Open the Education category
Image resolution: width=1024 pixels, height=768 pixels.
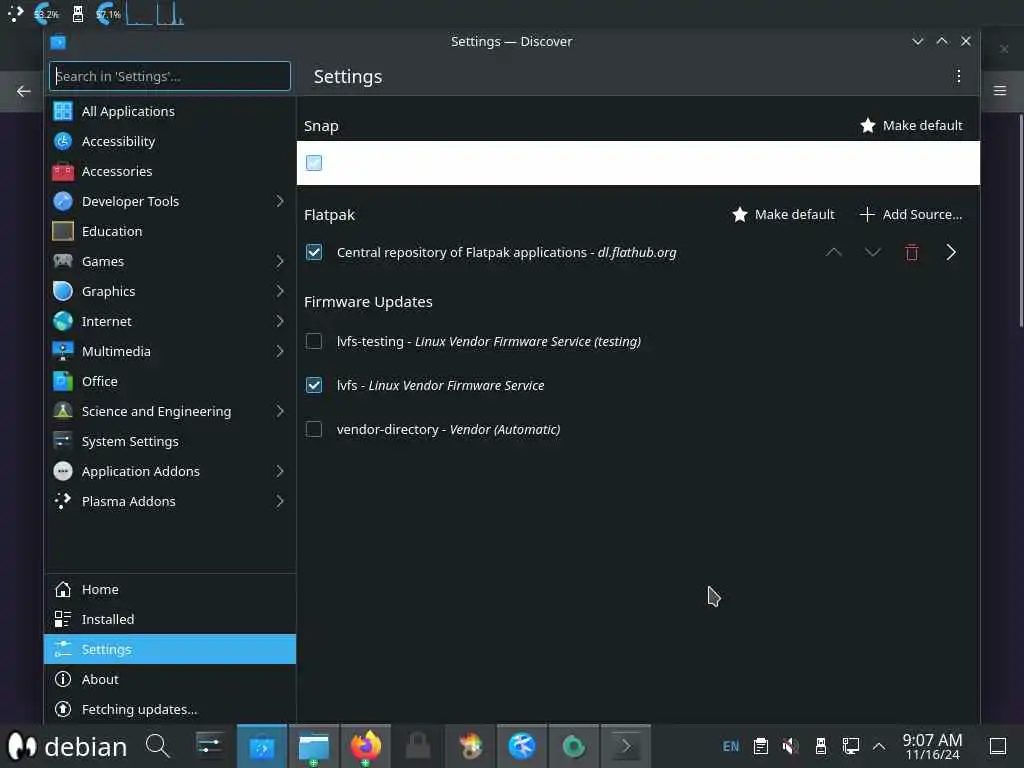coord(170,231)
